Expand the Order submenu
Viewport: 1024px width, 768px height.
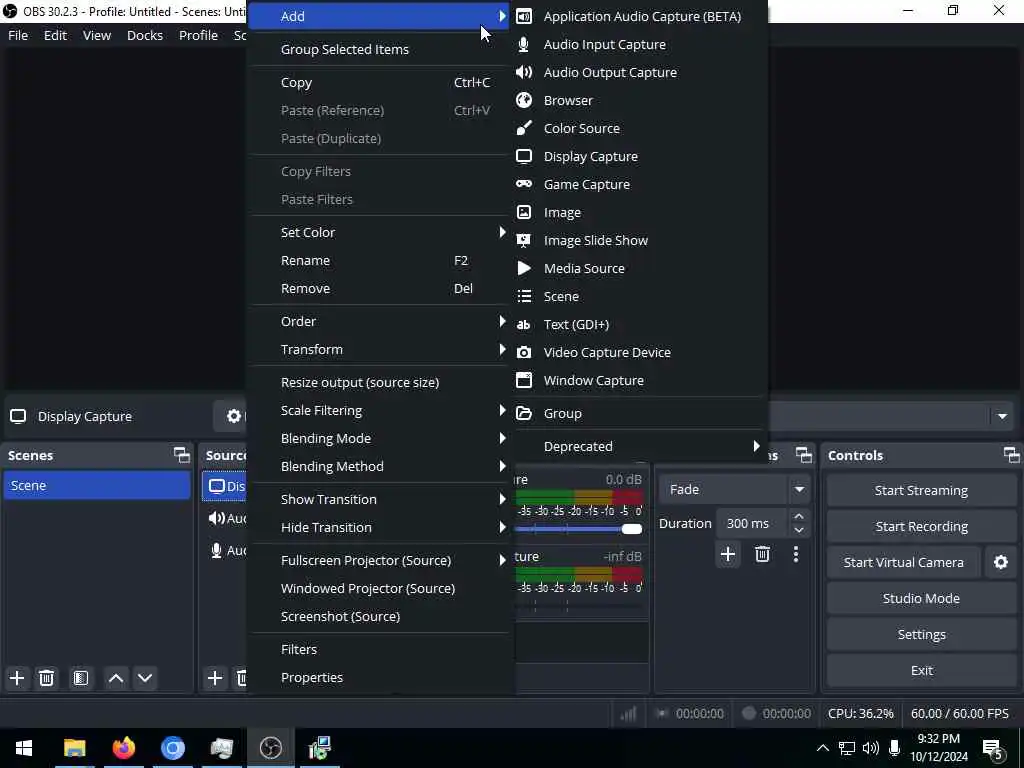[380, 321]
